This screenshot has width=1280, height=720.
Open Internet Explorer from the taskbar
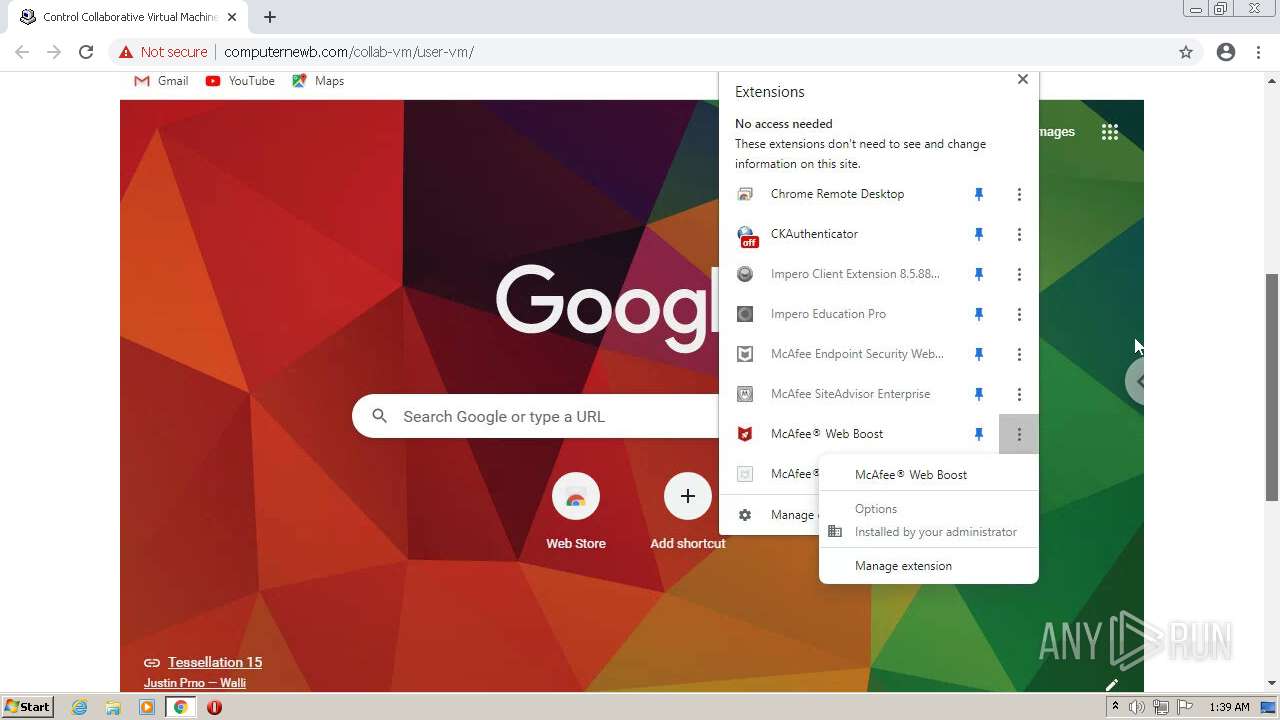click(x=79, y=707)
